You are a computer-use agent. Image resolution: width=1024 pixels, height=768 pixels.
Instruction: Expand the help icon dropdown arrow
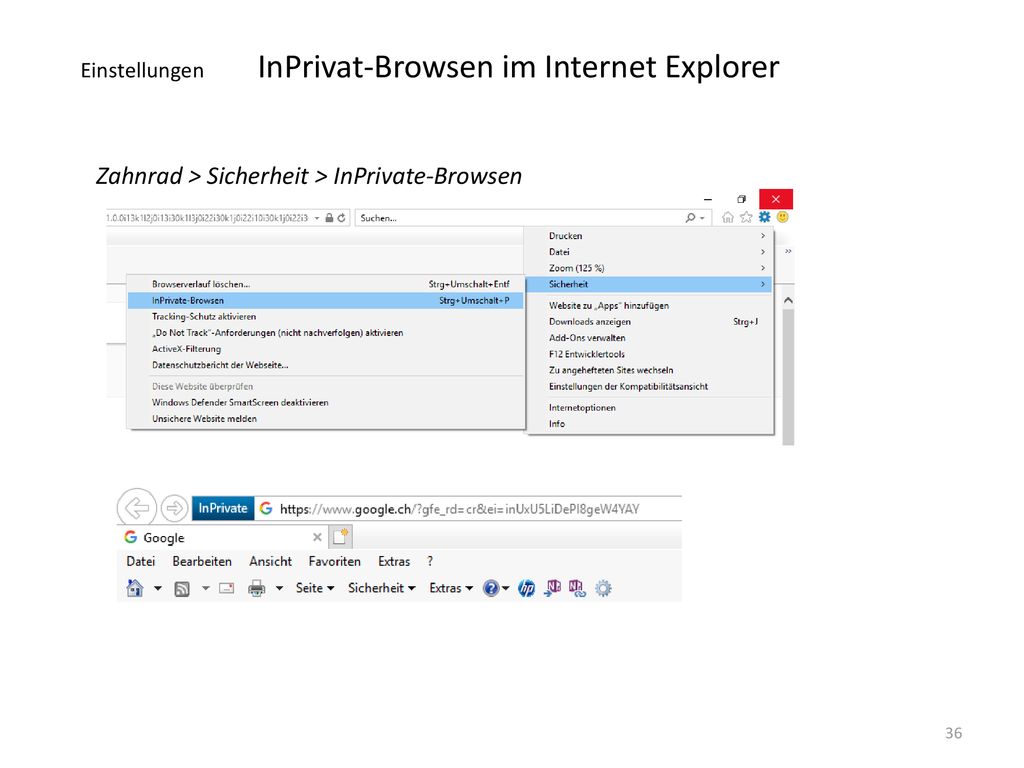[505, 588]
